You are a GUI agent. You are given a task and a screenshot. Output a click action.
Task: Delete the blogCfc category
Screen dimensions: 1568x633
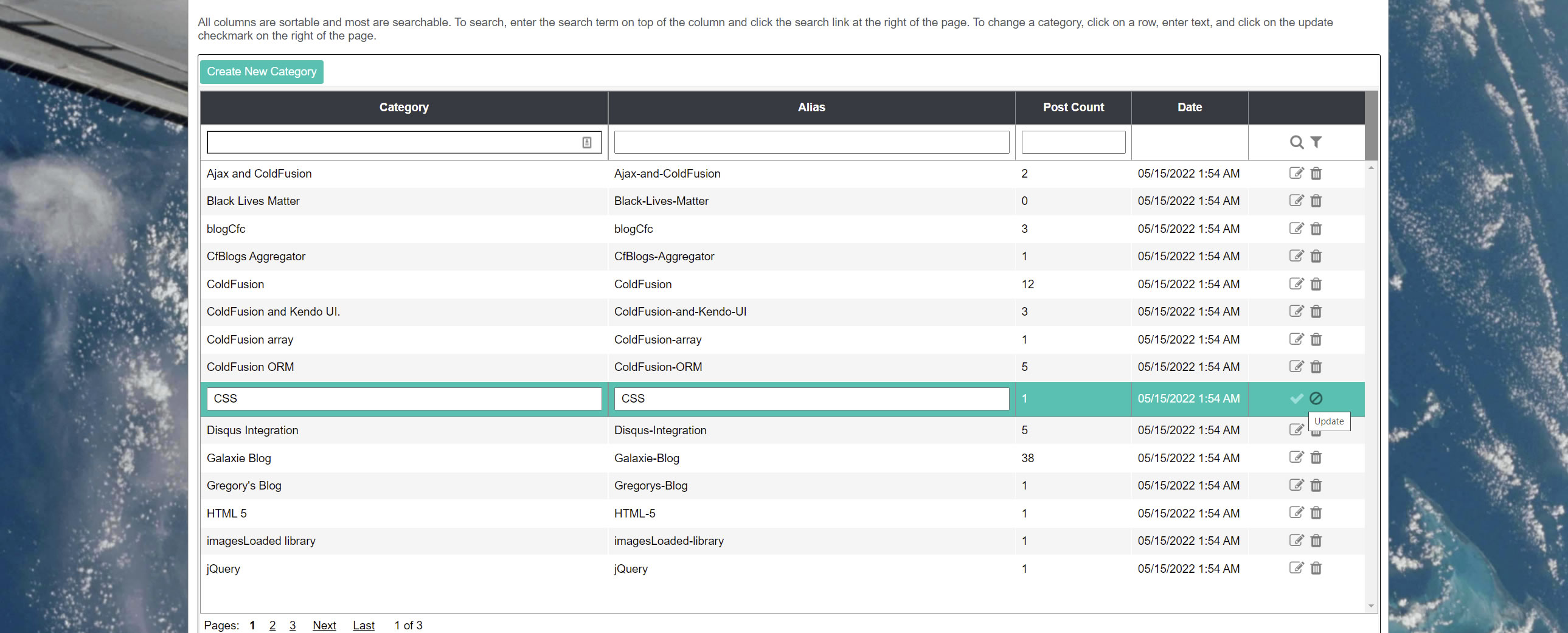pos(1316,229)
